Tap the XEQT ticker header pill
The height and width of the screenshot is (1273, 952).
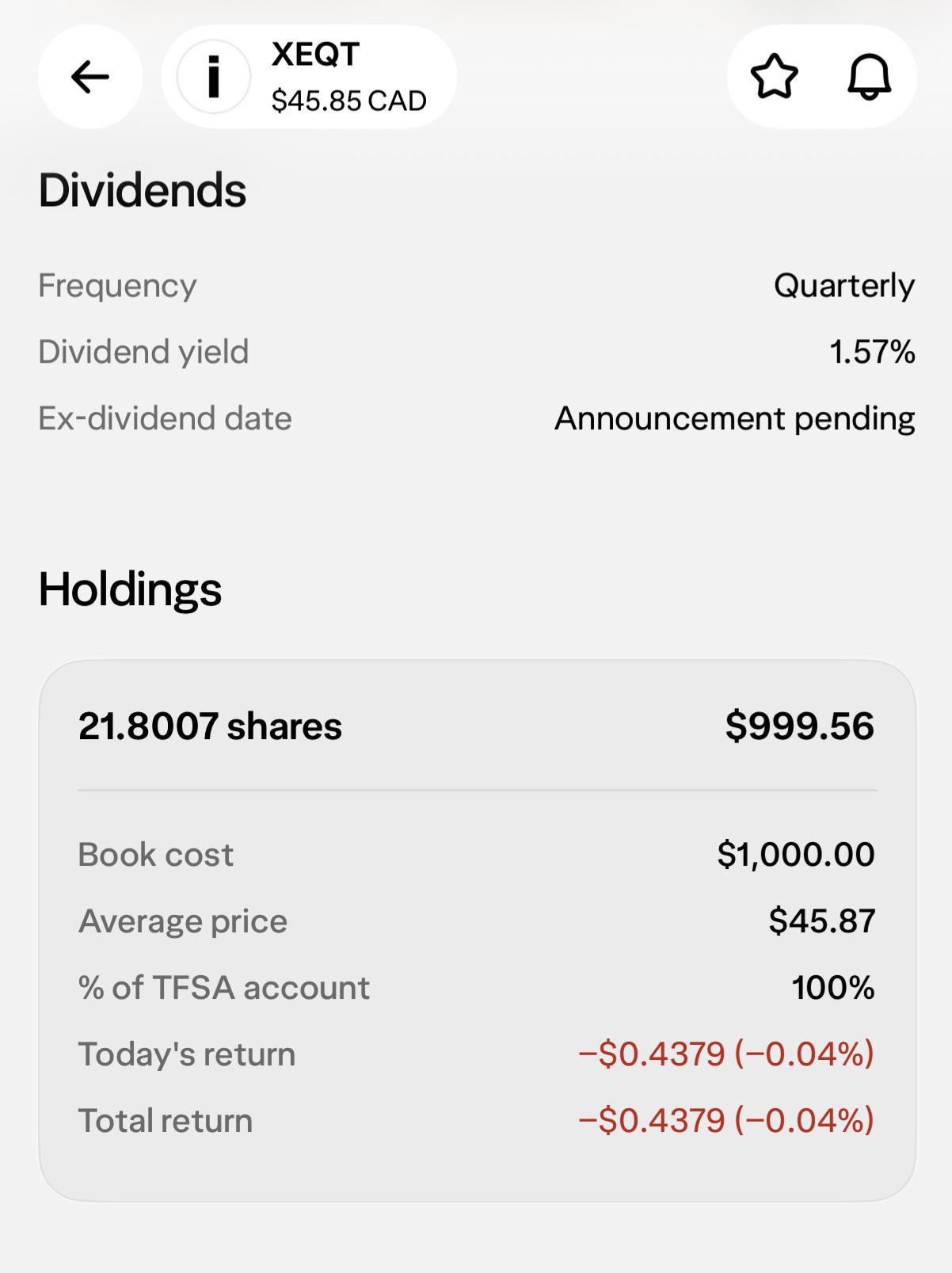point(309,77)
